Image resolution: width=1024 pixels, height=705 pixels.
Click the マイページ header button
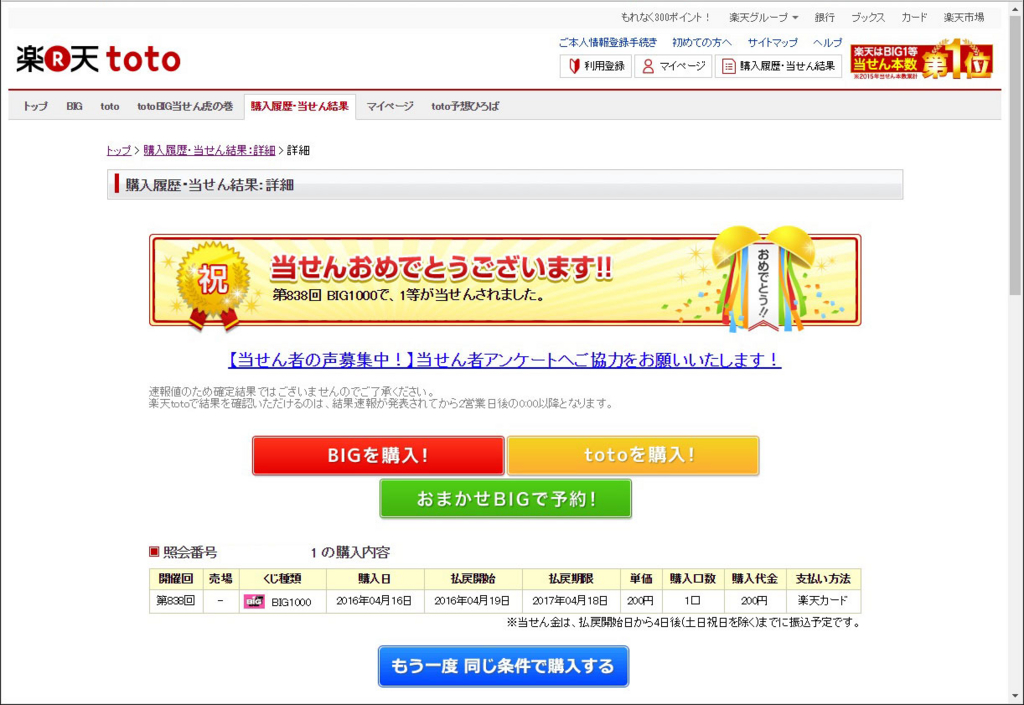click(673, 66)
